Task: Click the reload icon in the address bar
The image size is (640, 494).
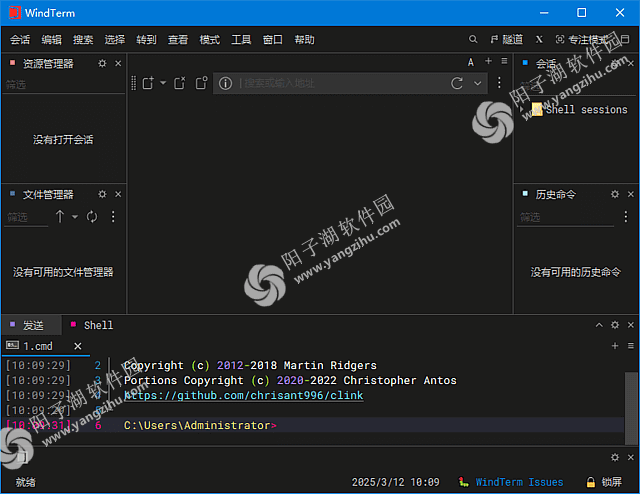Action: click(x=457, y=83)
